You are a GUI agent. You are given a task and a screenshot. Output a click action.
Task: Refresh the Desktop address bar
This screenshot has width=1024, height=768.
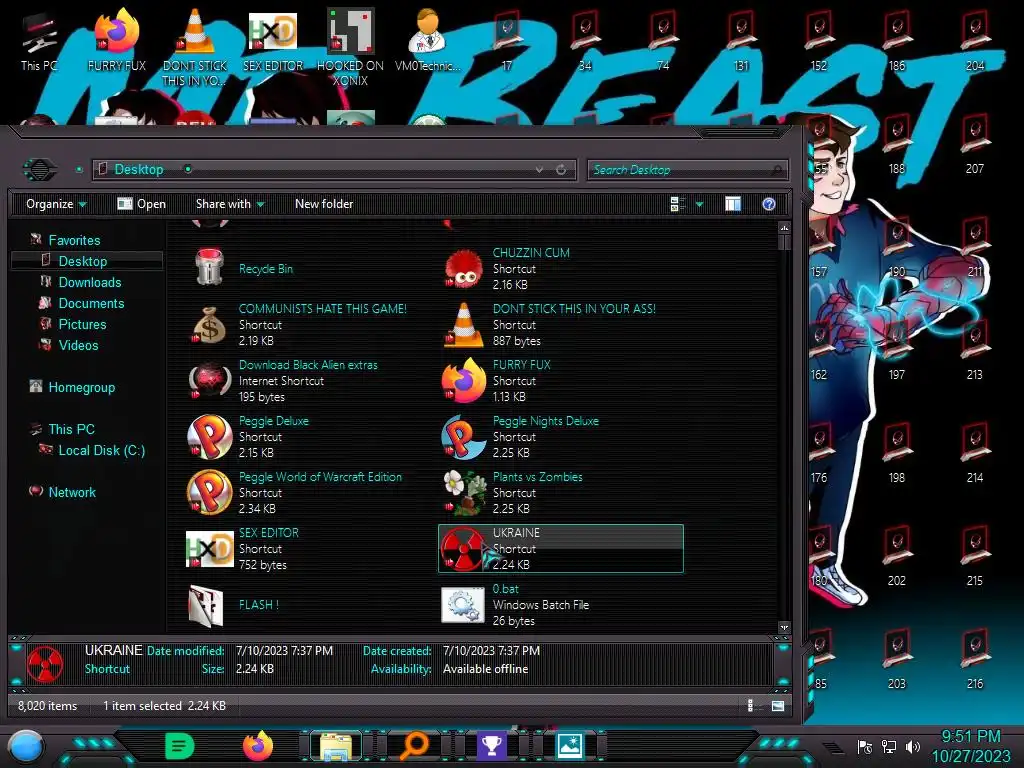pyautogui.click(x=561, y=170)
